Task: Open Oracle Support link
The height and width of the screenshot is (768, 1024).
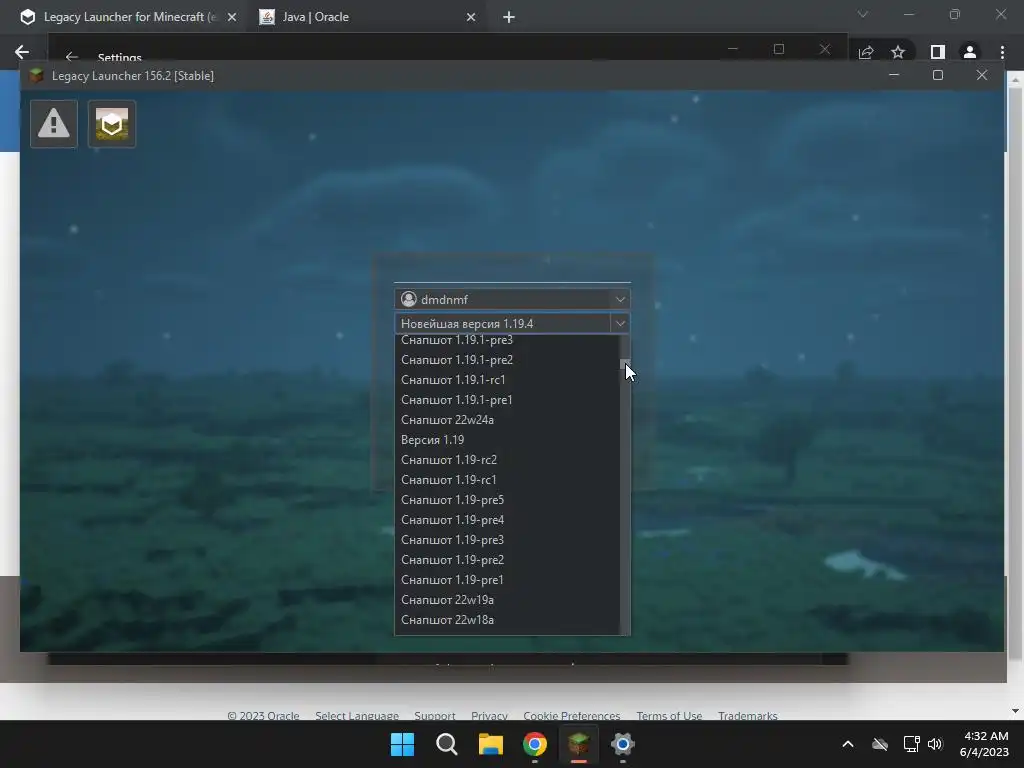Action: tap(434, 716)
